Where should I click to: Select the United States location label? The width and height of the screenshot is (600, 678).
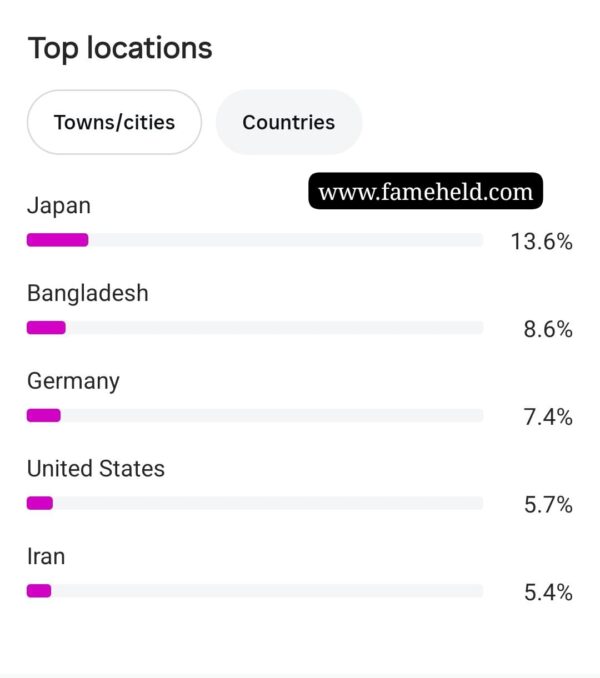[x=96, y=468]
